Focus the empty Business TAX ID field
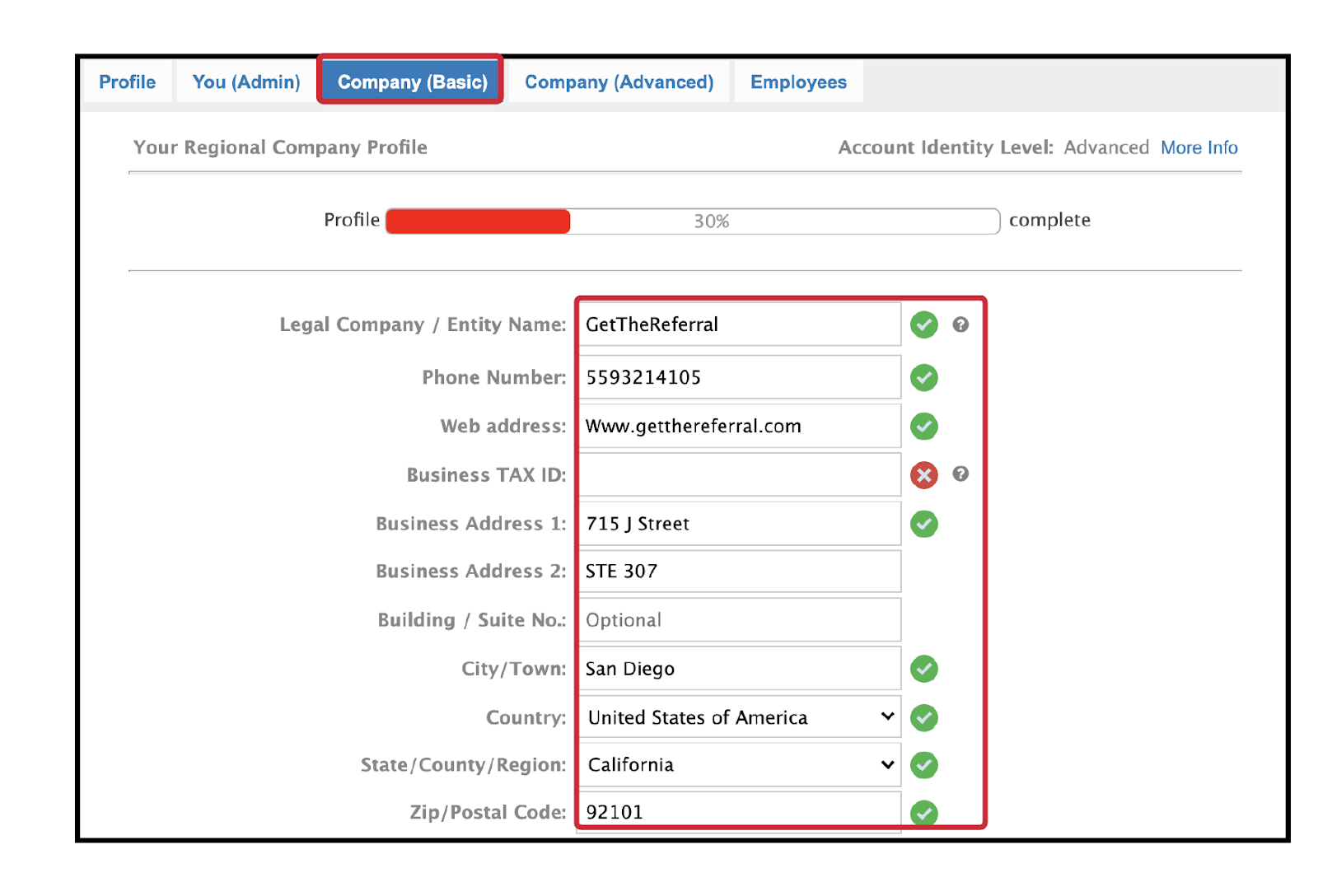 [740, 474]
